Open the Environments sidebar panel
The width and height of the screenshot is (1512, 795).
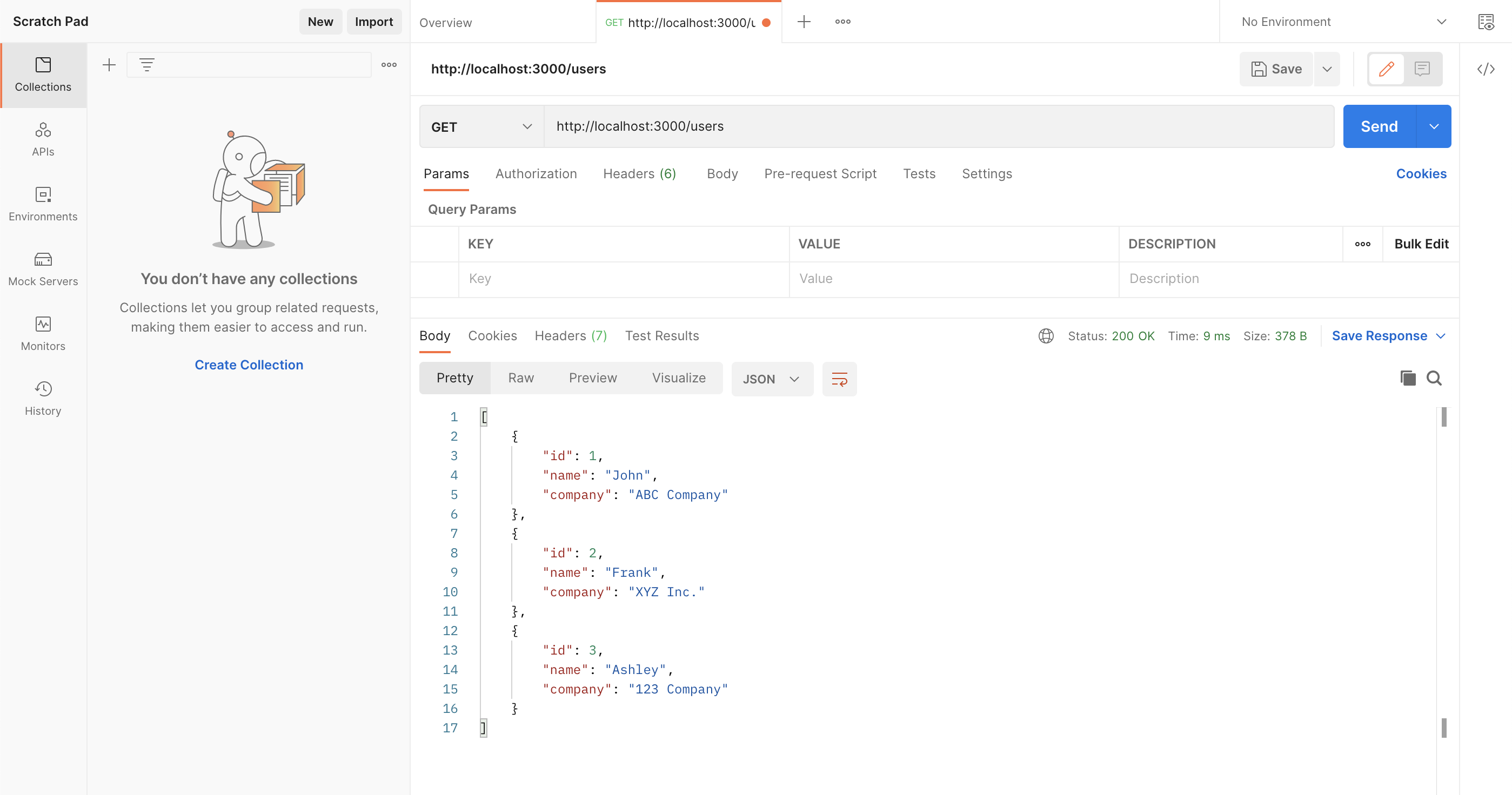click(42, 204)
